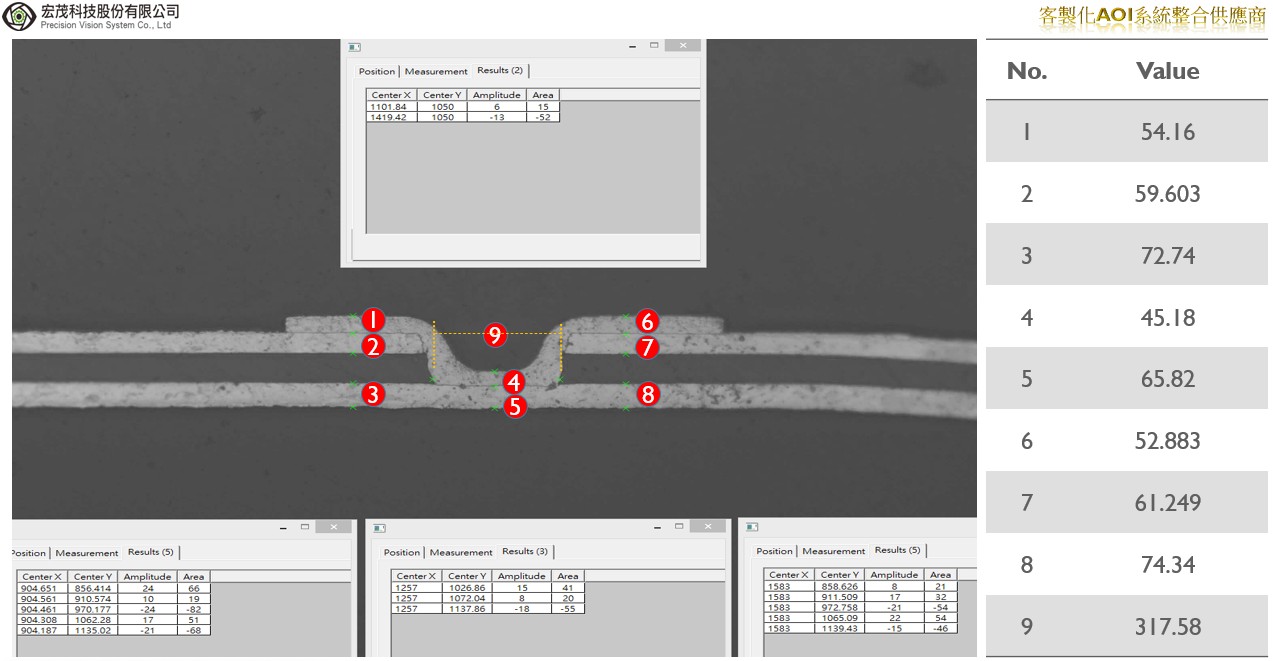Click the Precision Vision System company logo
The width and height of the screenshot is (1273, 661).
(x=19, y=16)
